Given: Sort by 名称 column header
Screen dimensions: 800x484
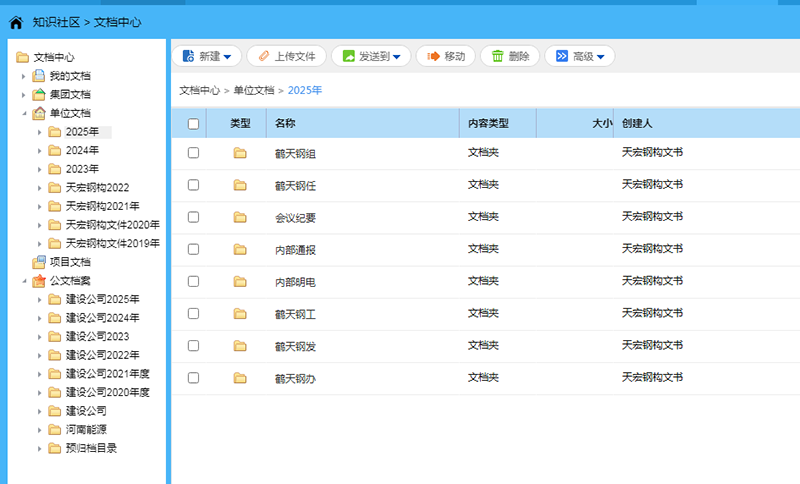Looking at the screenshot, I should [285, 124].
